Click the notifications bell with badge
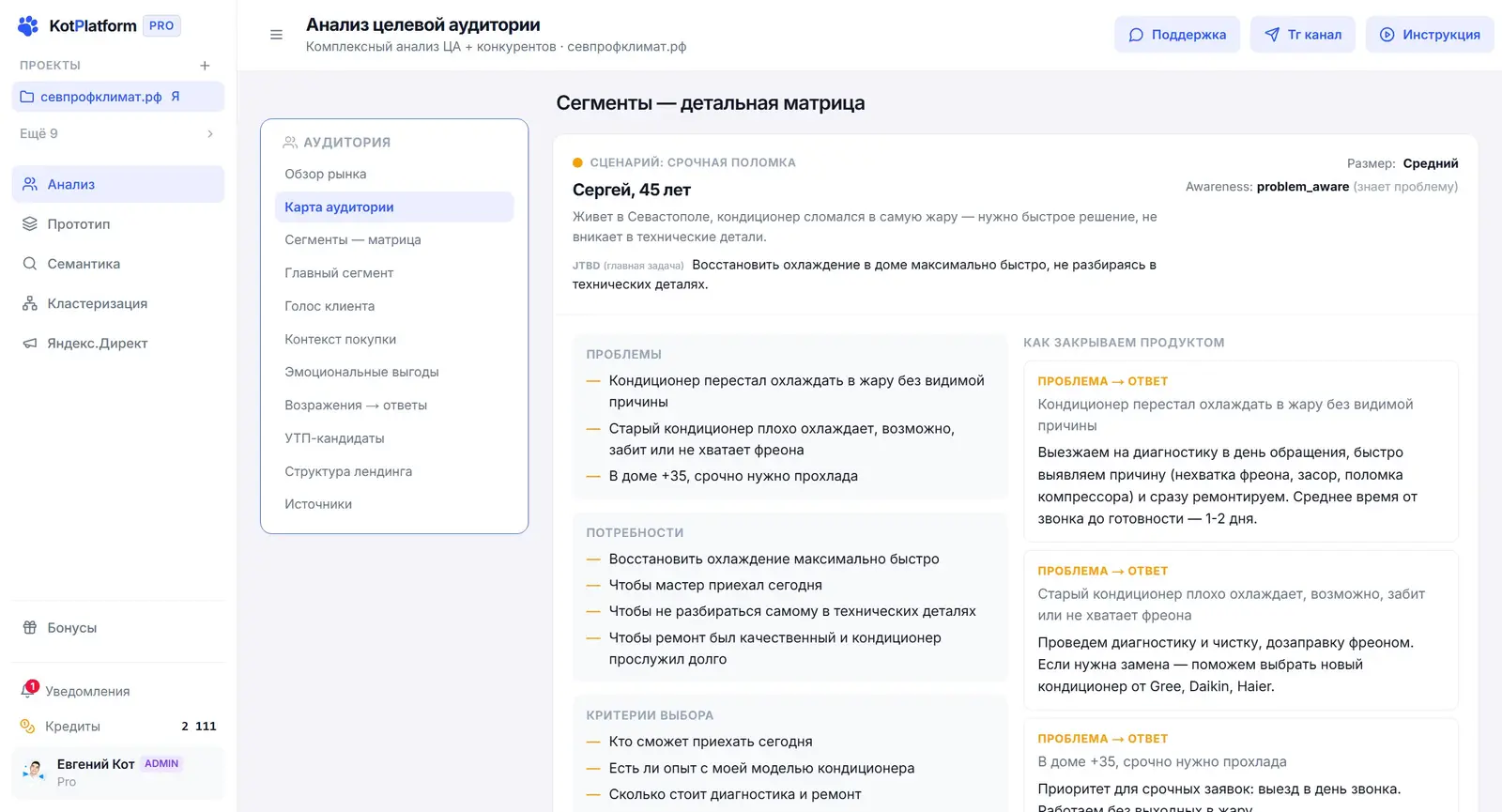 29,690
